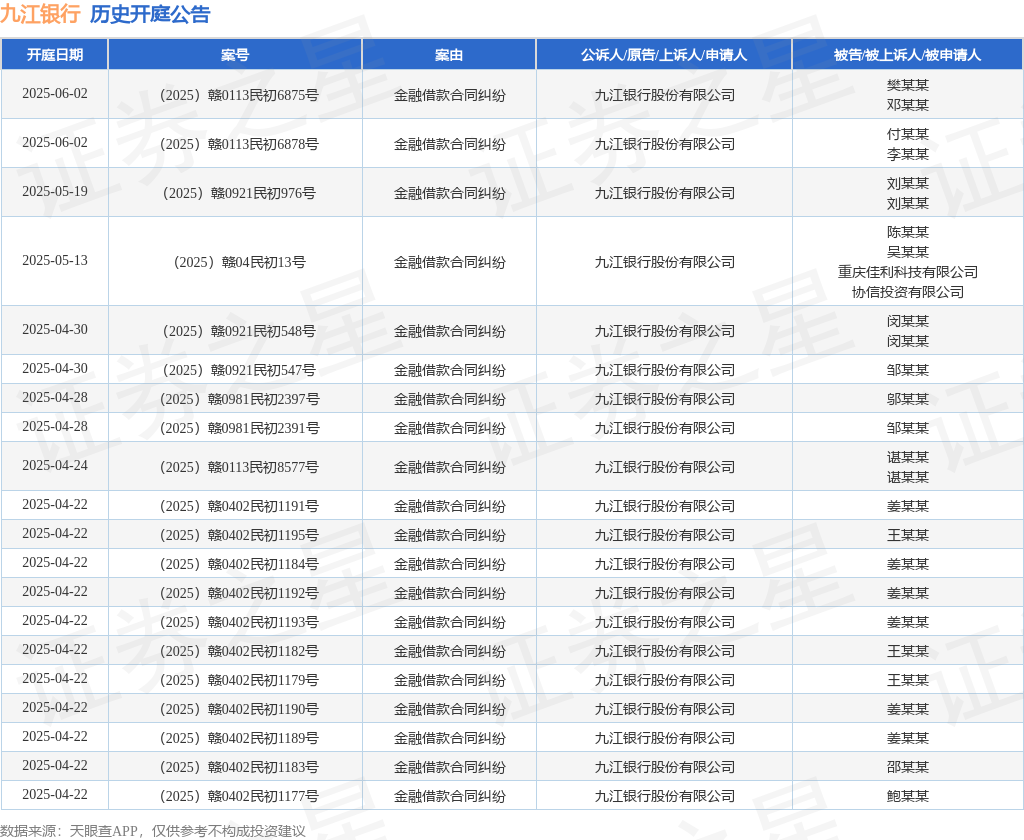Click the 九江银行 title text
Image resolution: width=1024 pixels, height=840 pixels.
[x=40, y=14]
